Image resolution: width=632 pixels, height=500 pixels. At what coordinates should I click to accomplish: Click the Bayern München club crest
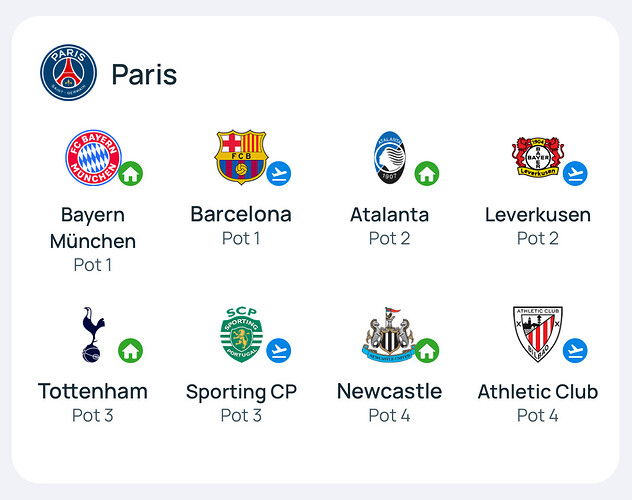94,158
